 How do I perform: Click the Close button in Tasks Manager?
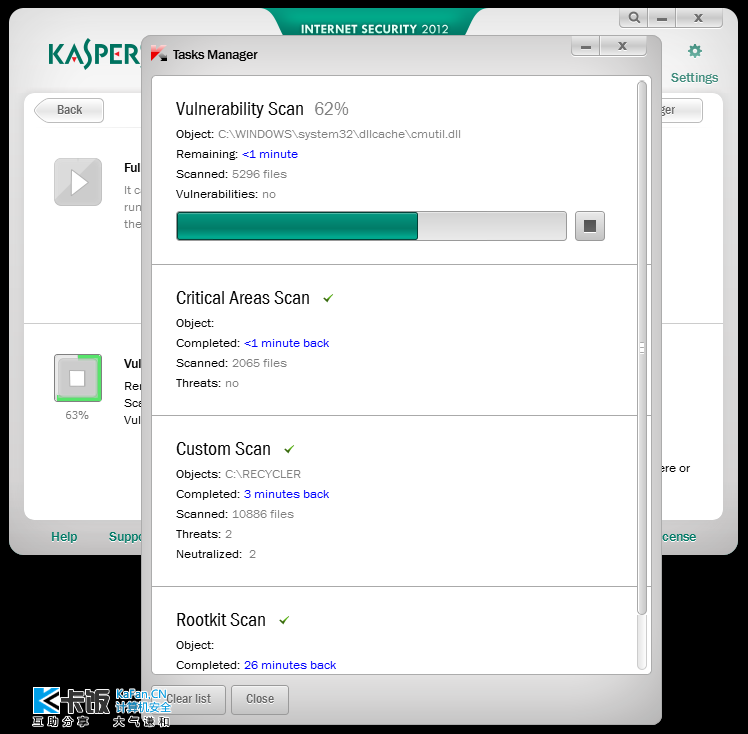point(260,699)
